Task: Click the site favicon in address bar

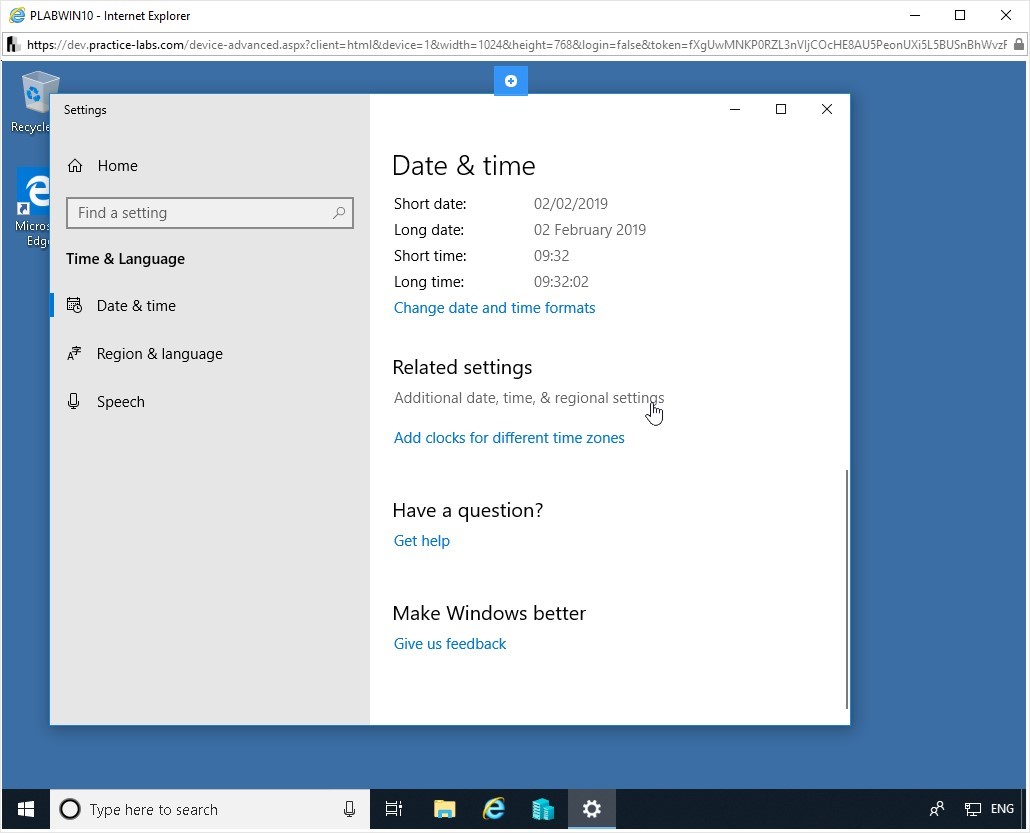Action: [x=13, y=45]
